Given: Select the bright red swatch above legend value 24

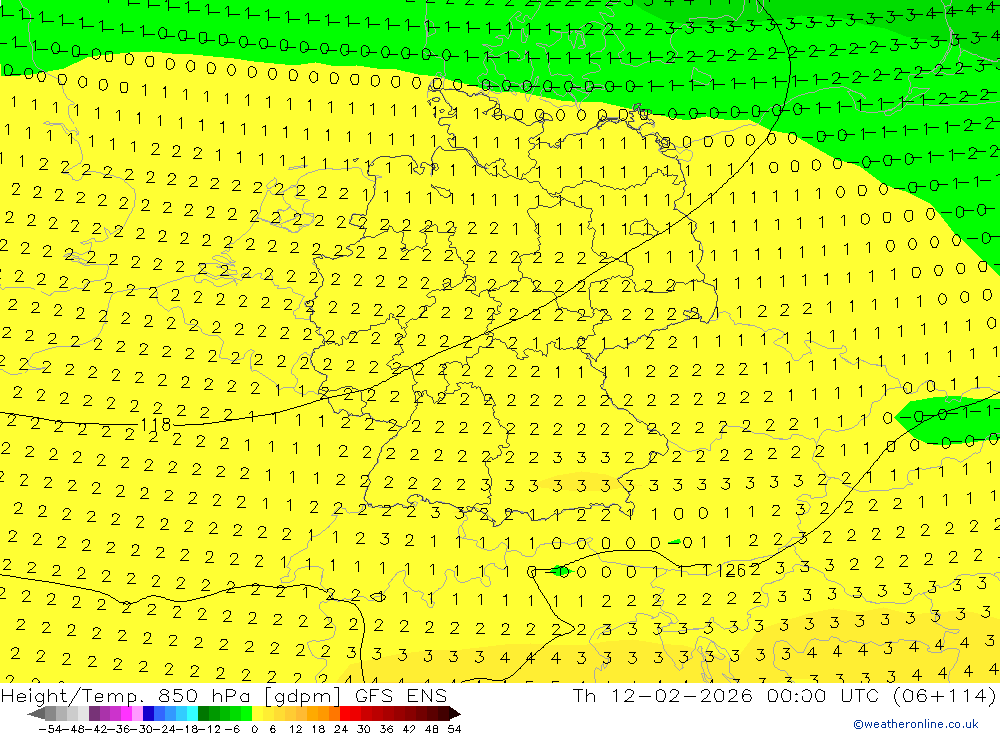Looking at the screenshot, I should pyautogui.click(x=344, y=713).
